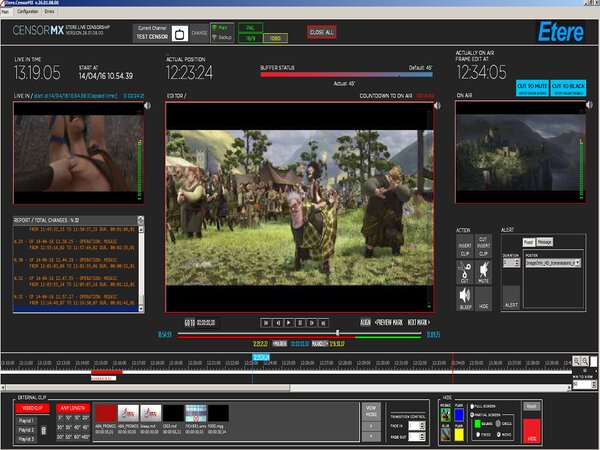
Task: Select the blue Plain hide color
Action: click(x=459, y=414)
